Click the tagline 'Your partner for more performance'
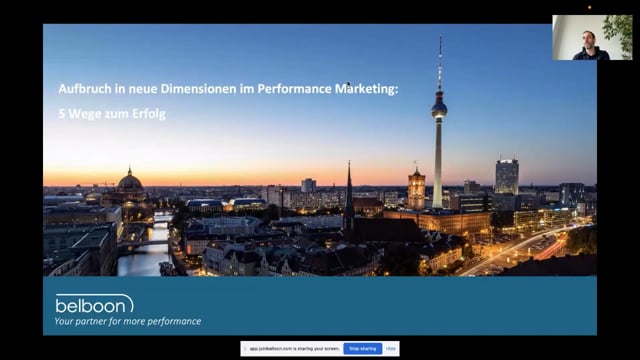640x360 pixels. point(128,321)
